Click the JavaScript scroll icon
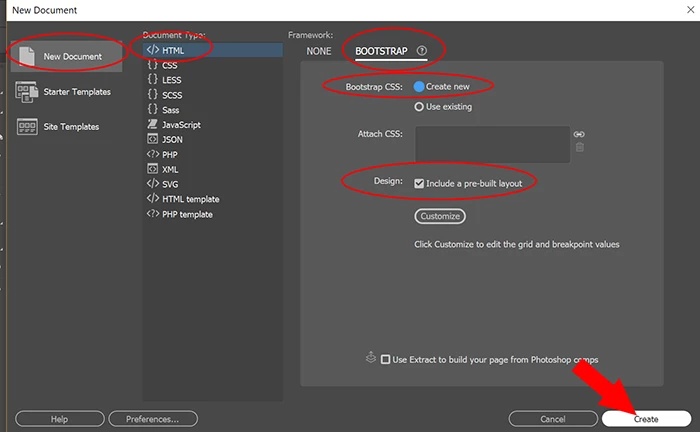This screenshot has height=432, width=700. [x=153, y=124]
